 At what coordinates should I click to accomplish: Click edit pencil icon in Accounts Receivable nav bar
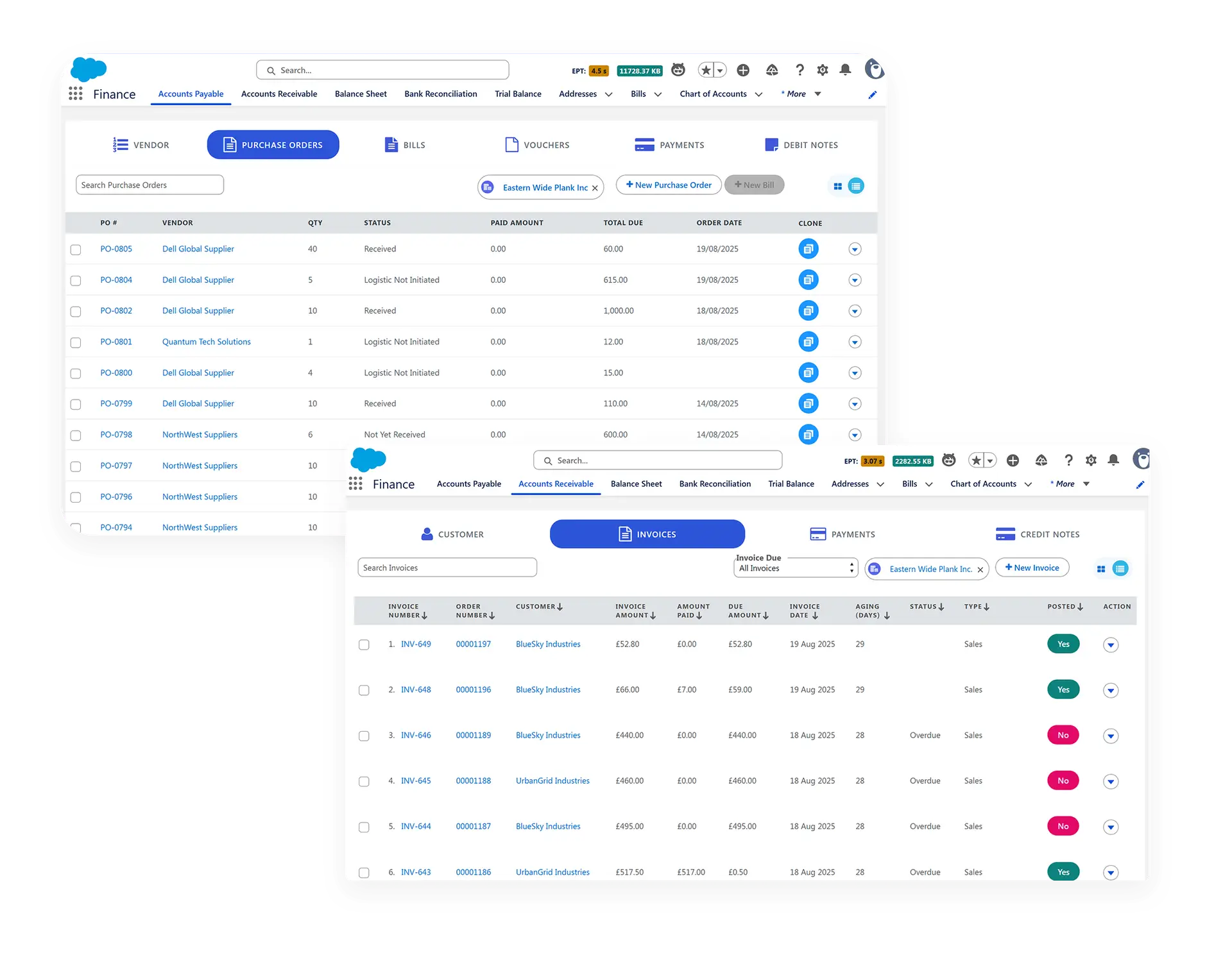[x=1140, y=485]
